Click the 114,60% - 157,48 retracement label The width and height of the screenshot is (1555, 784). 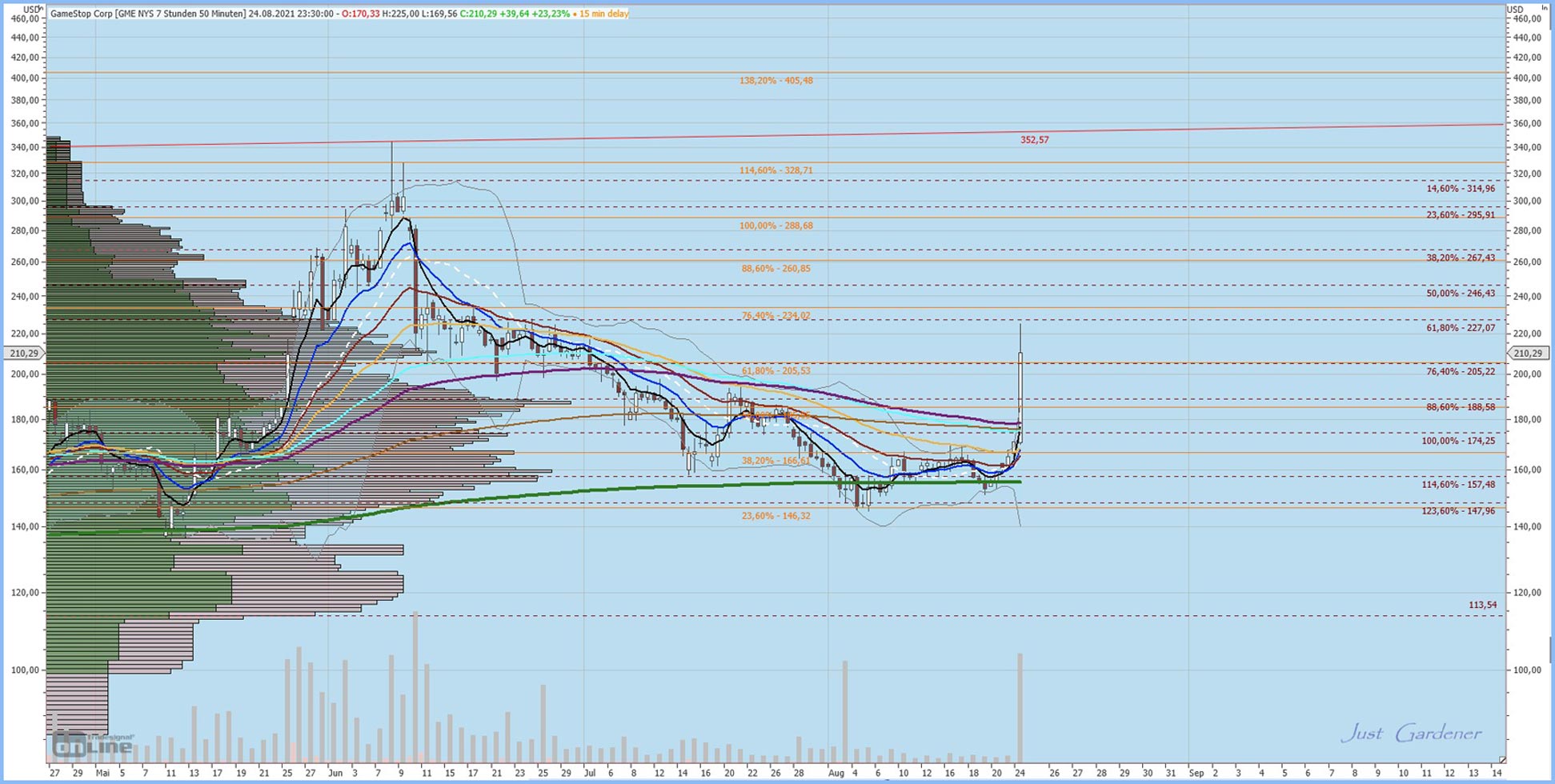1458,485
